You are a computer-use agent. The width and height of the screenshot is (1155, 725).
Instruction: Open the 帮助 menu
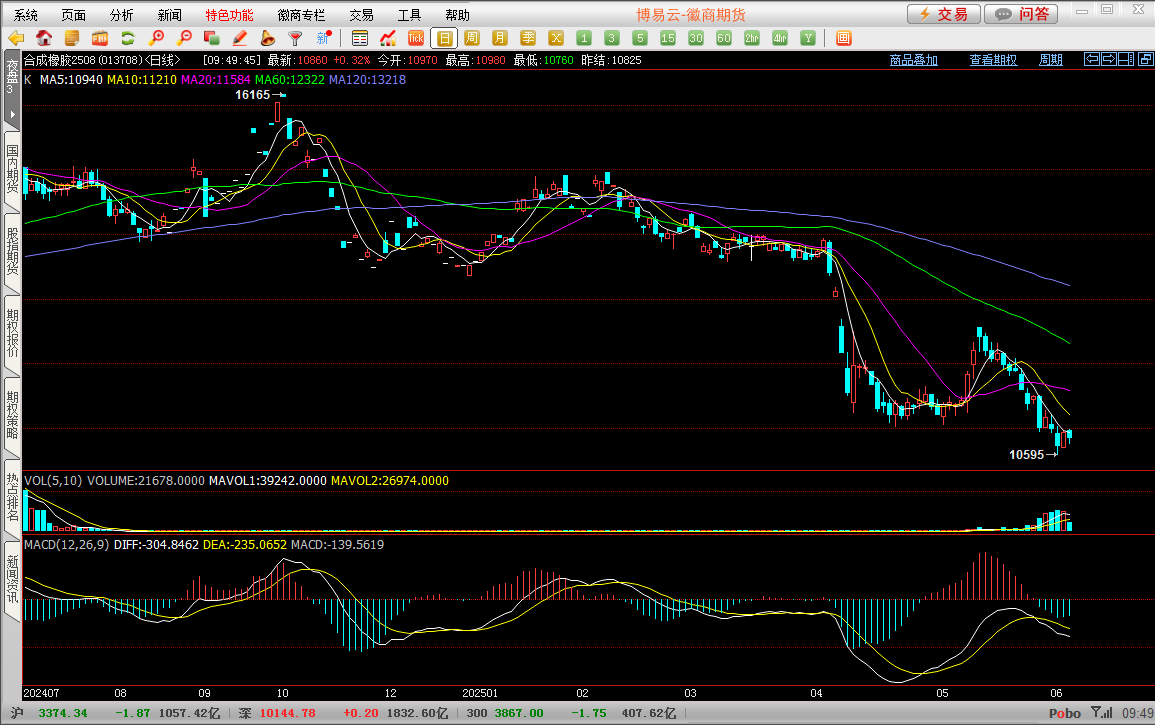click(x=457, y=15)
